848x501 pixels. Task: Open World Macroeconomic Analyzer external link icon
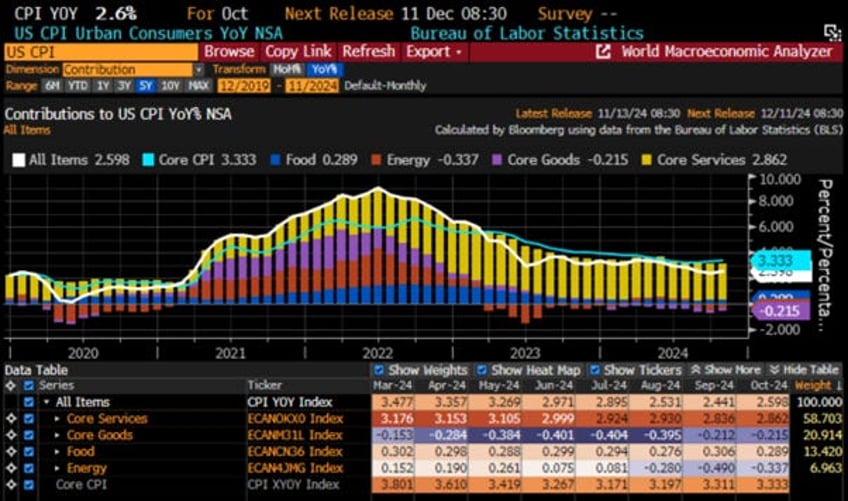coord(603,52)
